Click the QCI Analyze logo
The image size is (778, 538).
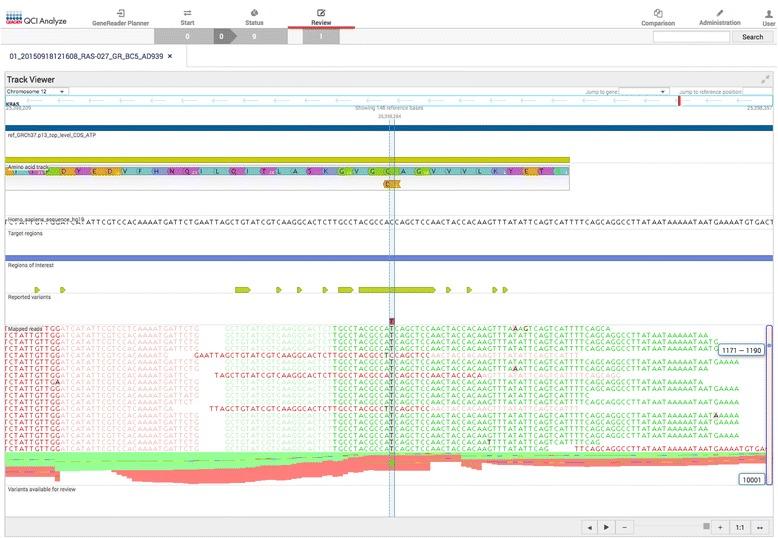click(36, 19)
